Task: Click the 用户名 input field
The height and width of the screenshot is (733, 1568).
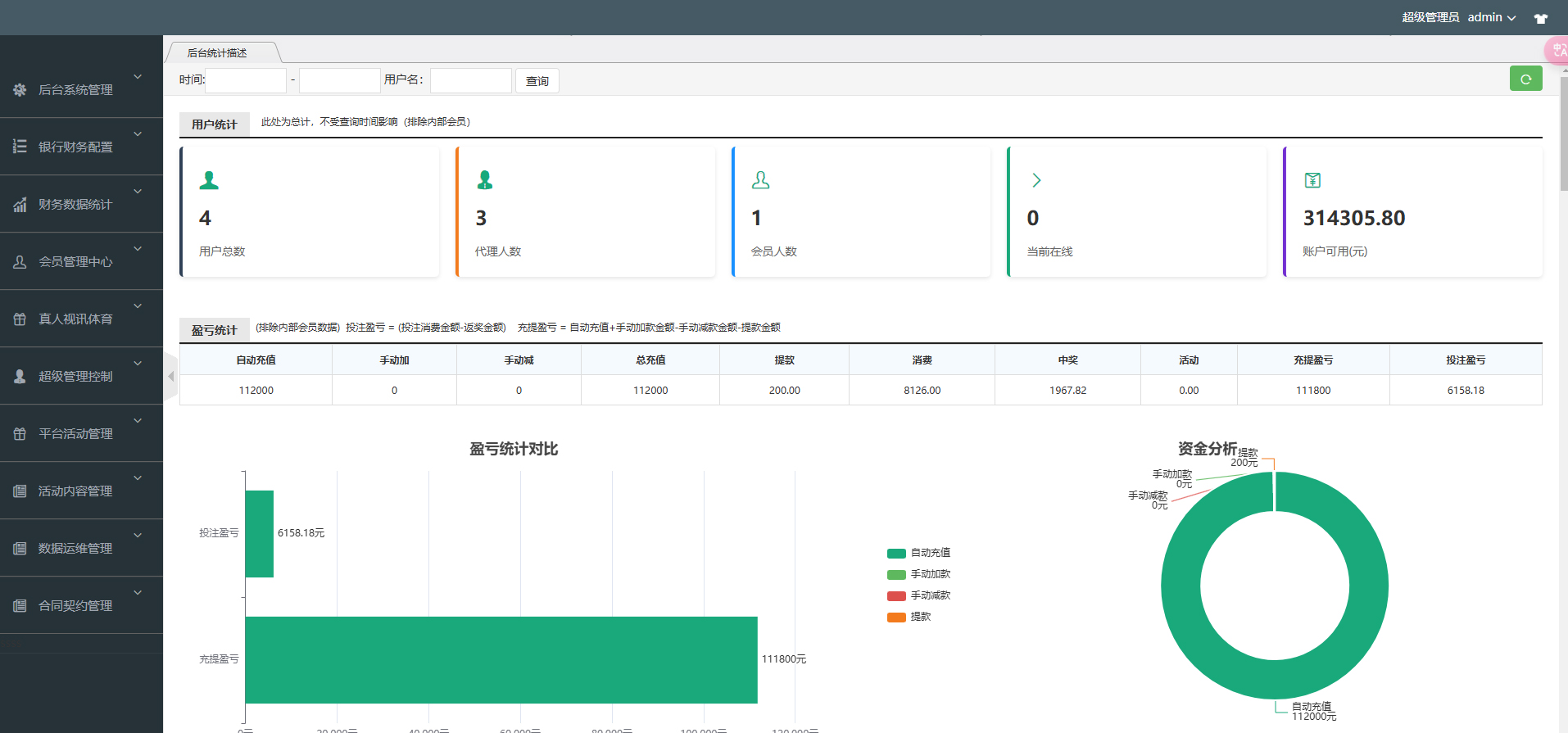Action: [470, 80]
